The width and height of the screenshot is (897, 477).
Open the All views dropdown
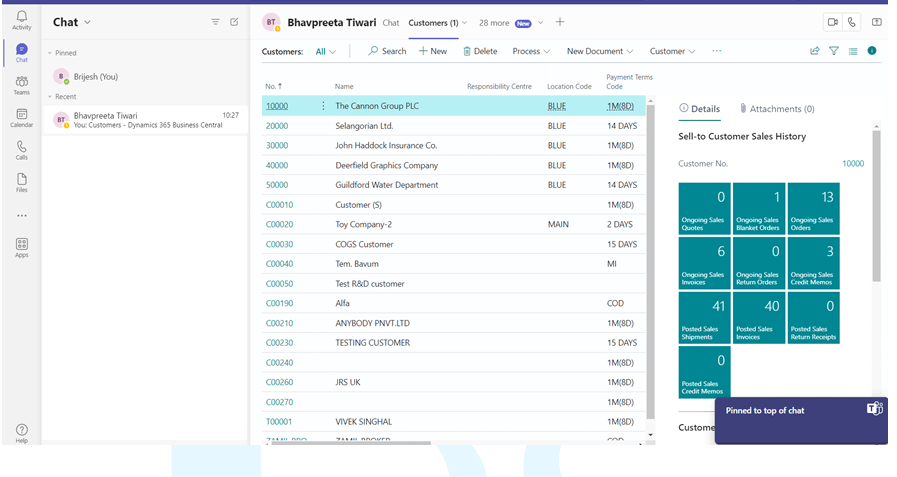326,51
